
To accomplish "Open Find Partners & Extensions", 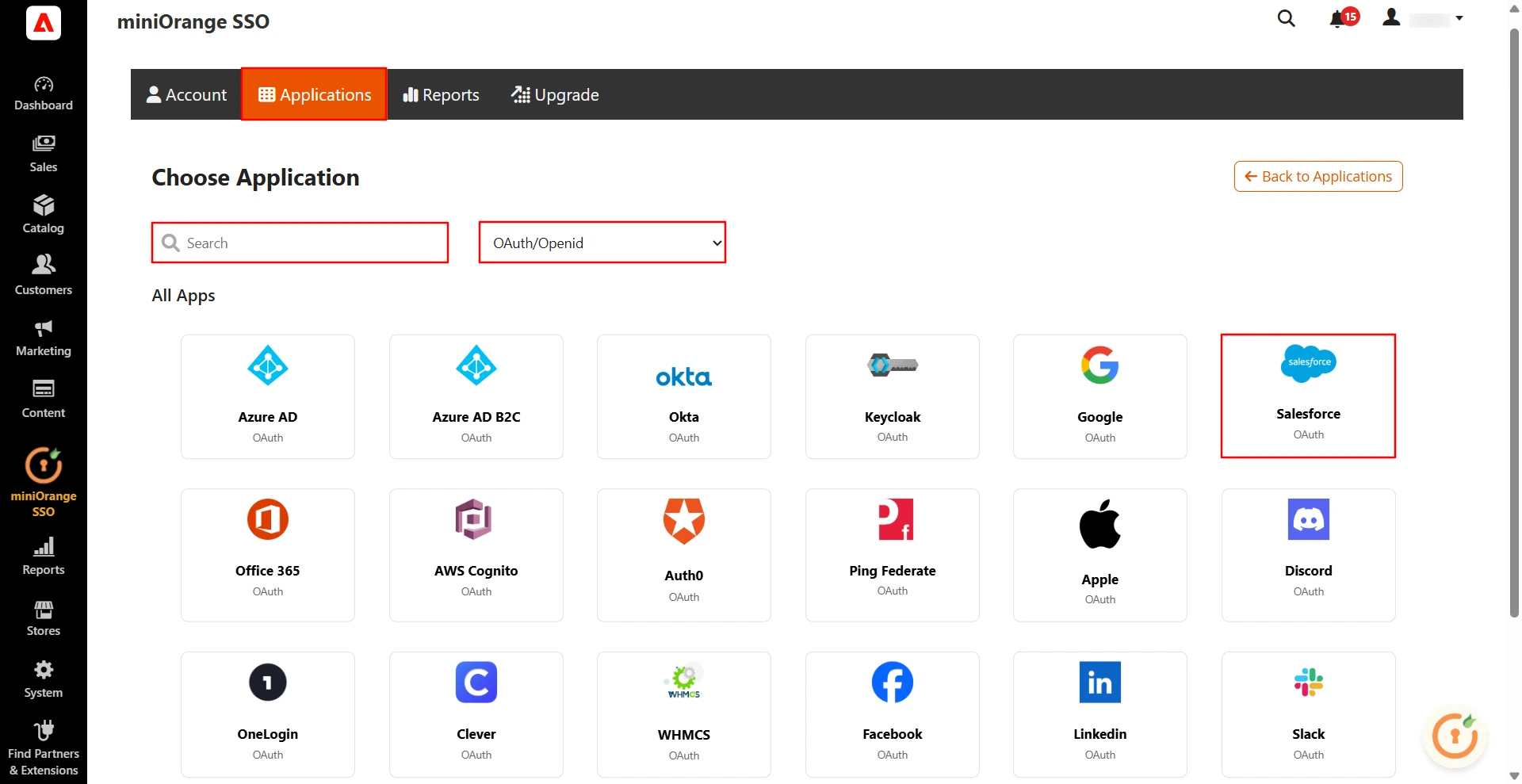I will [44, 749].
